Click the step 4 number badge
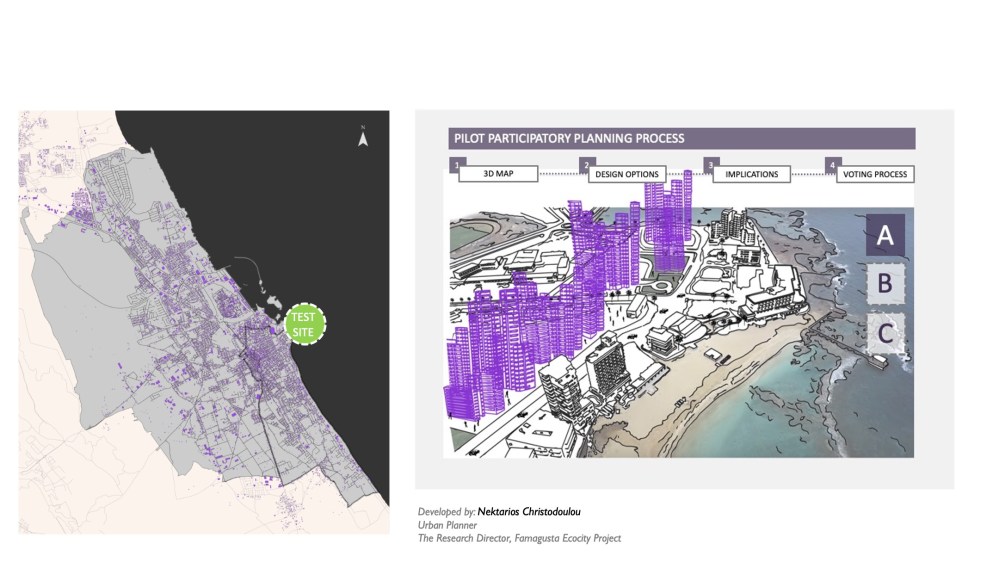 pos(832,162)
